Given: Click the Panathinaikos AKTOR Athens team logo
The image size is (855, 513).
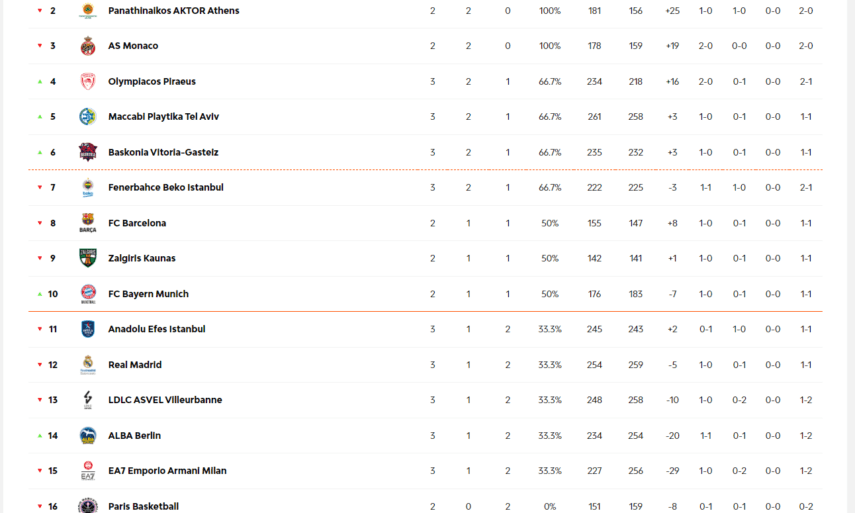Looking at the screenshot, I should (88, 11).
